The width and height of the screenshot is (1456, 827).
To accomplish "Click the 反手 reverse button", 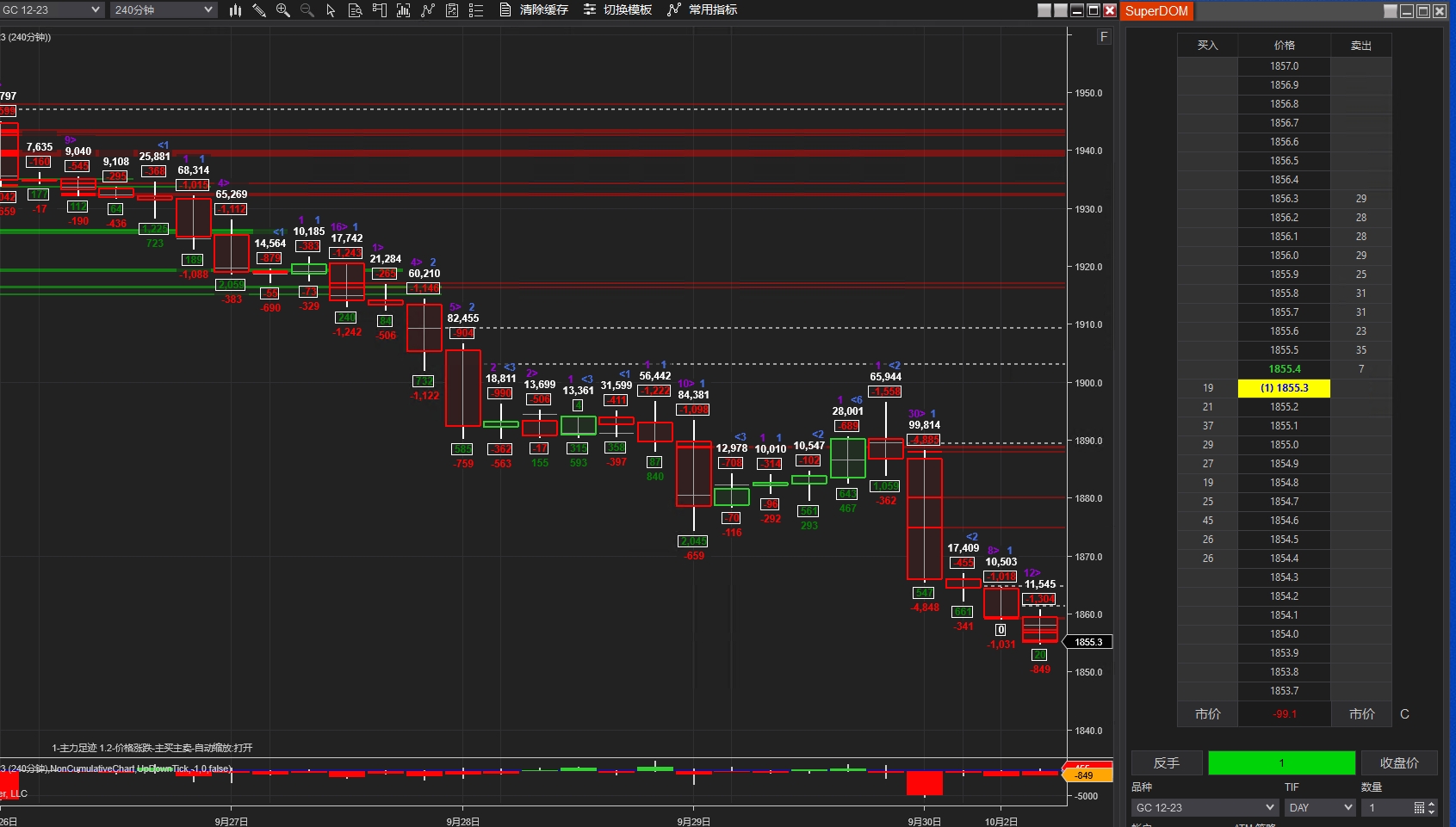I will [1167, 762].
